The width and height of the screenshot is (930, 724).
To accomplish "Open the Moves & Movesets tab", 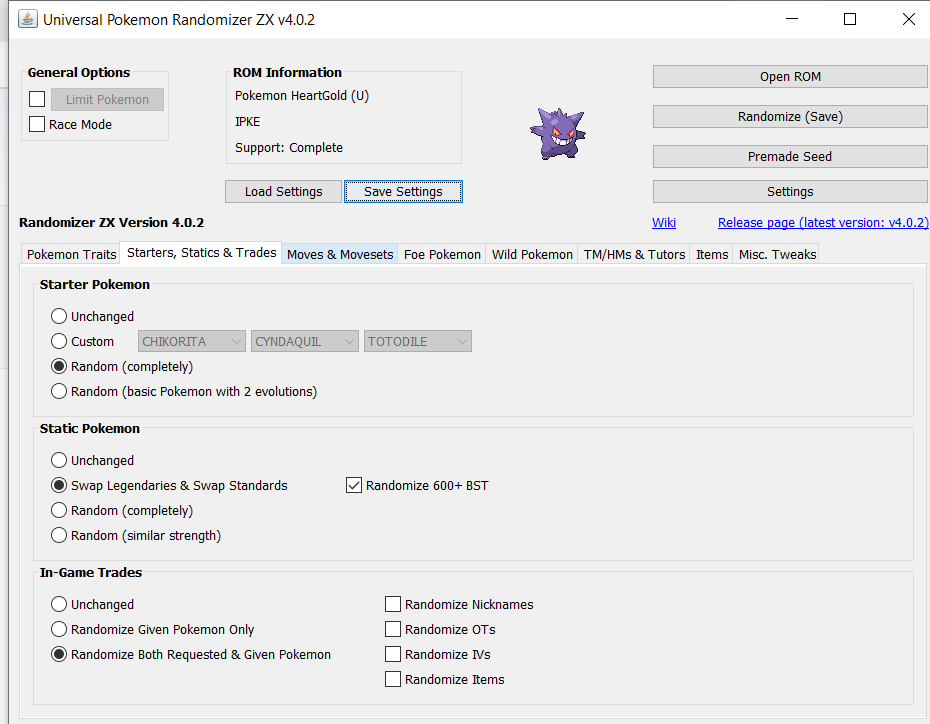I will point(340,254).
